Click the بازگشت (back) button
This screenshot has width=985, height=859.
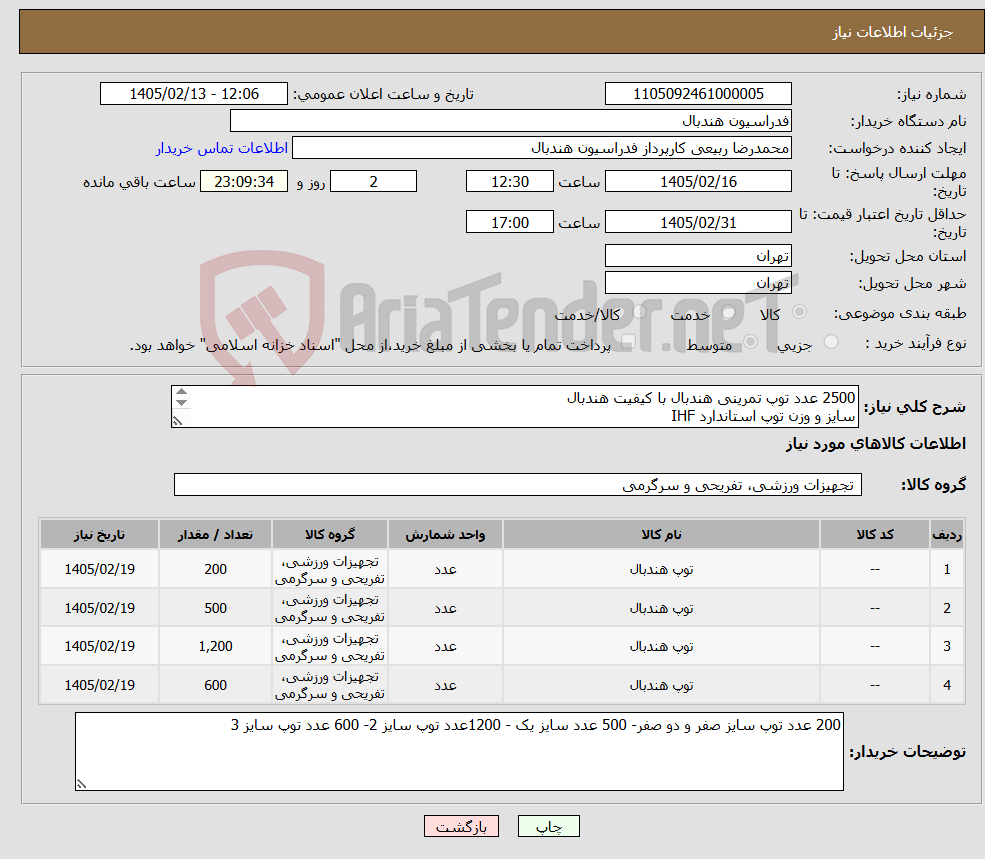point(461,826)
